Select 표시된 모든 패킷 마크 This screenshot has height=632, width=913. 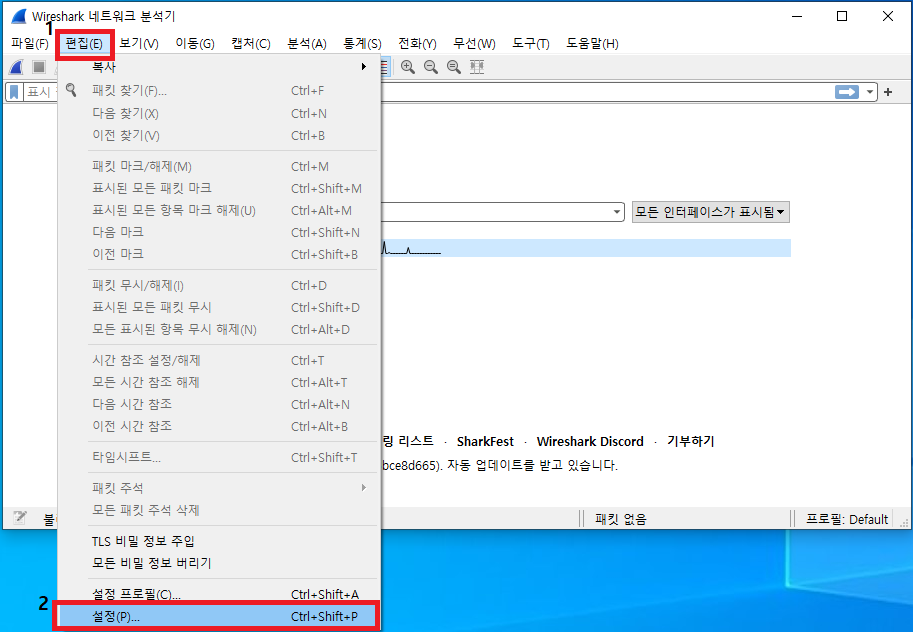tap(219, 188)
